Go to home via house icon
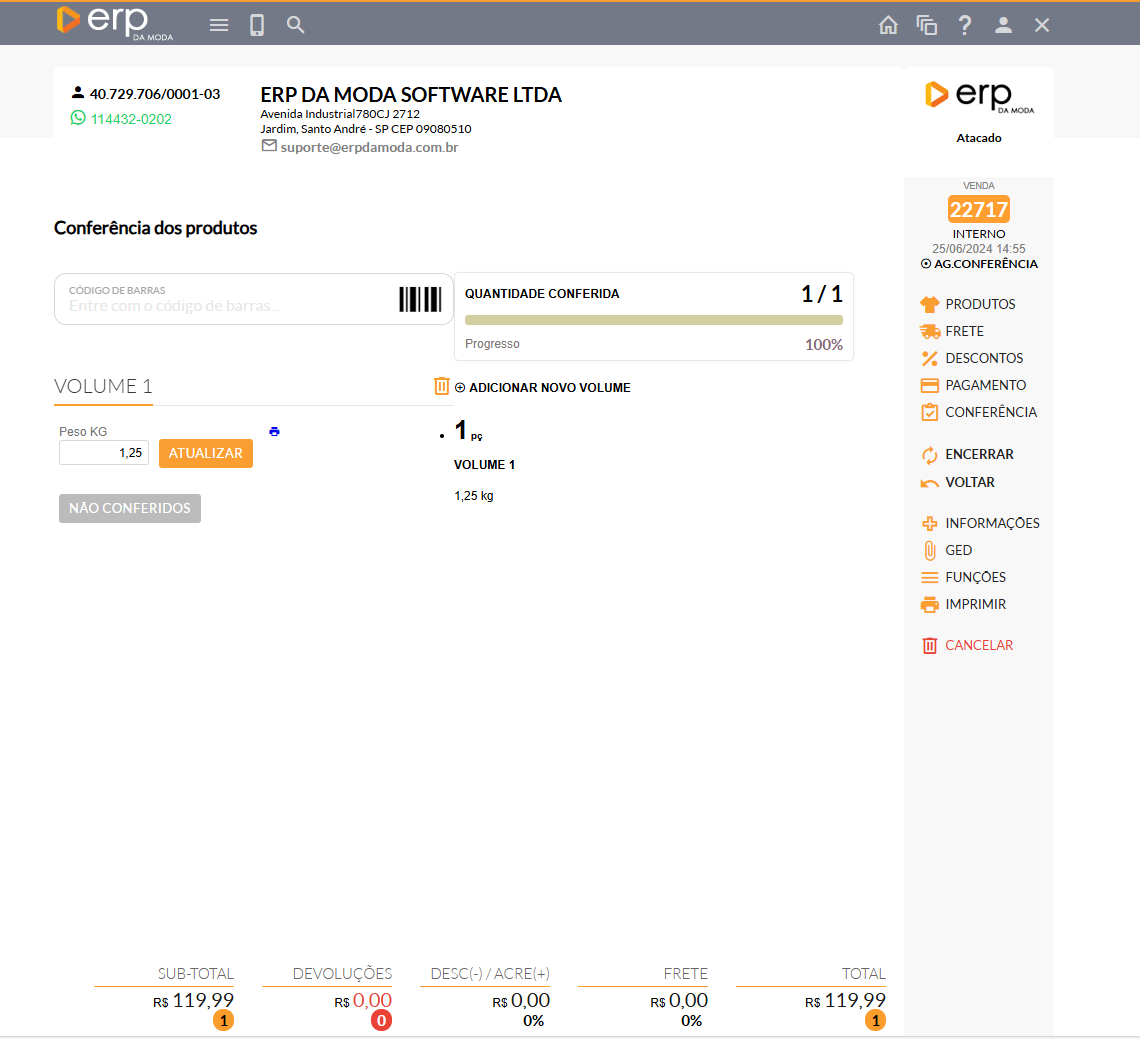 888,25
